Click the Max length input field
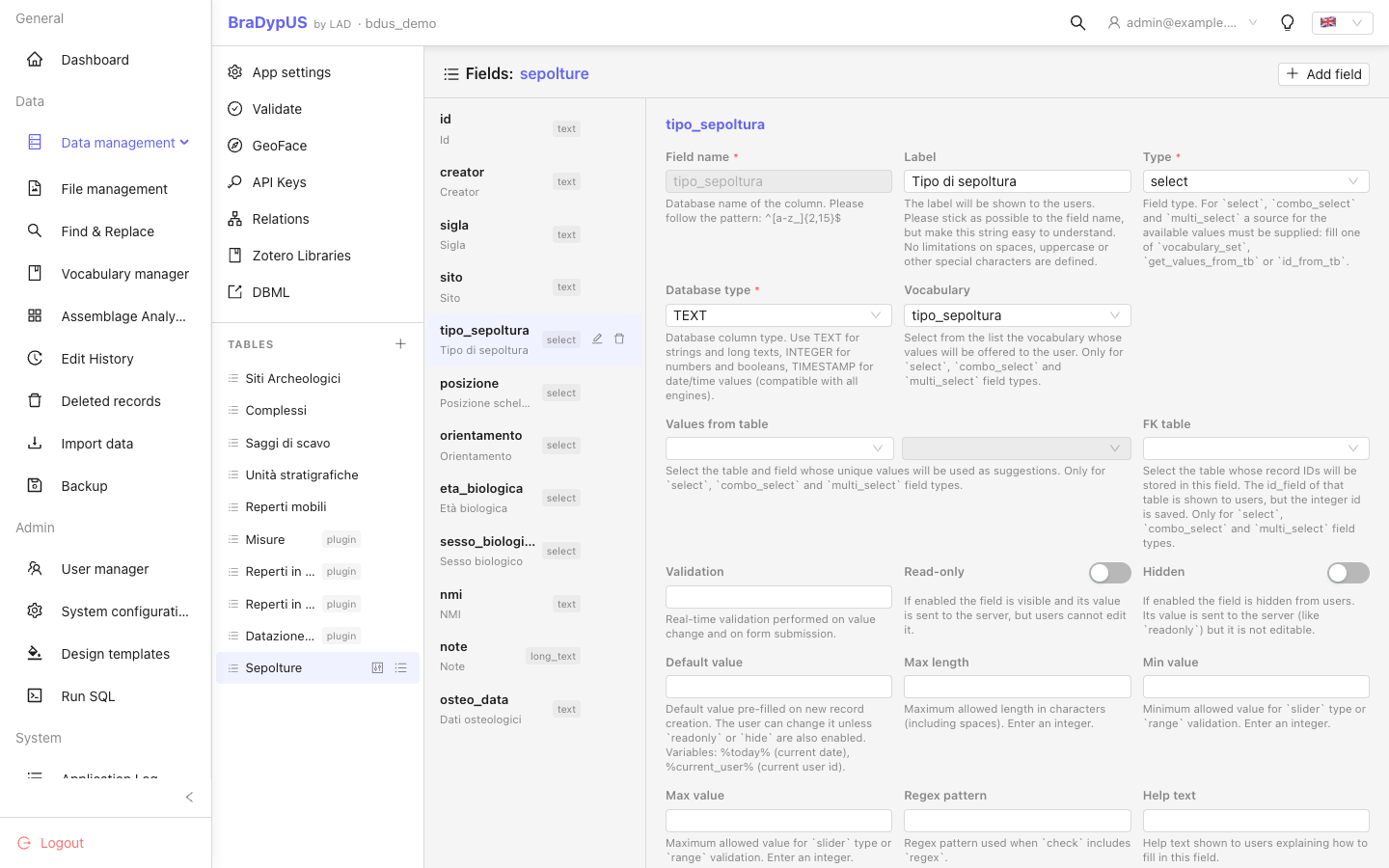Image resolution: width=1389 pixels, height=868 pixels. click(1017, 687)
